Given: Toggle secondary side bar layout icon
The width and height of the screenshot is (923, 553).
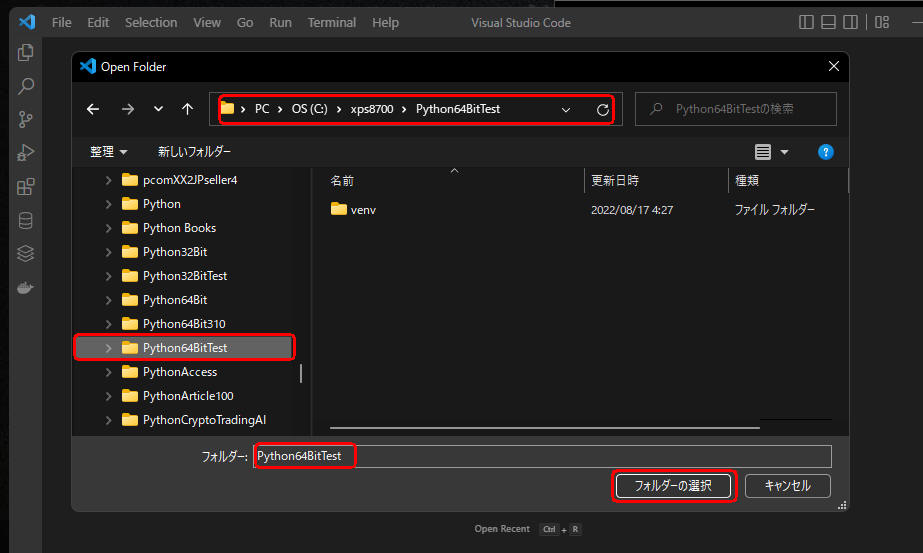Looking at the screenshot, I should [x=851, y=22].
